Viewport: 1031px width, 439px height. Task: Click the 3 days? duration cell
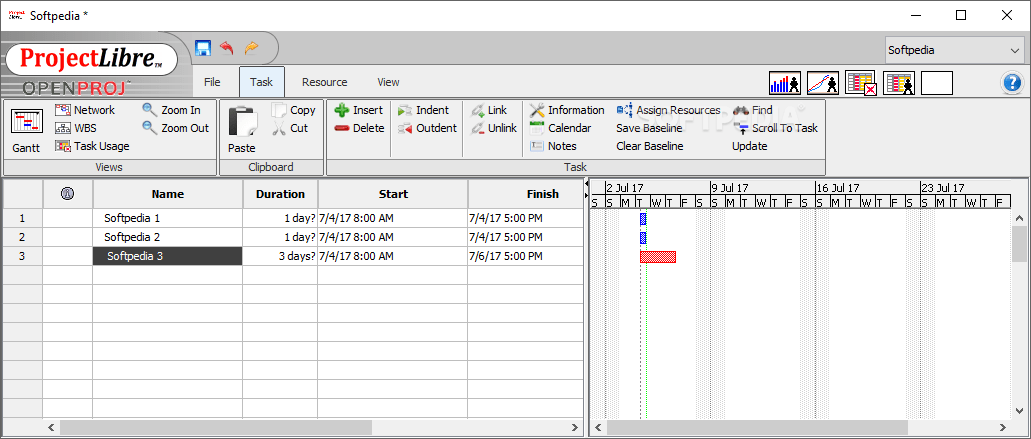pos(280,256)
